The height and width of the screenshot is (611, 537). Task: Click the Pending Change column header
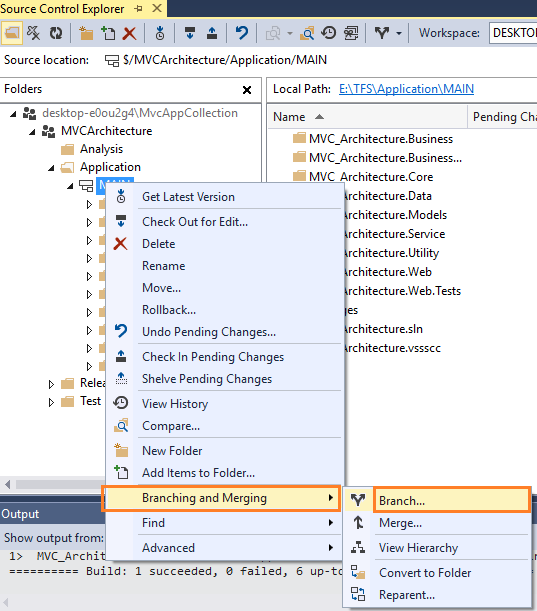click(x=503, y=117)
